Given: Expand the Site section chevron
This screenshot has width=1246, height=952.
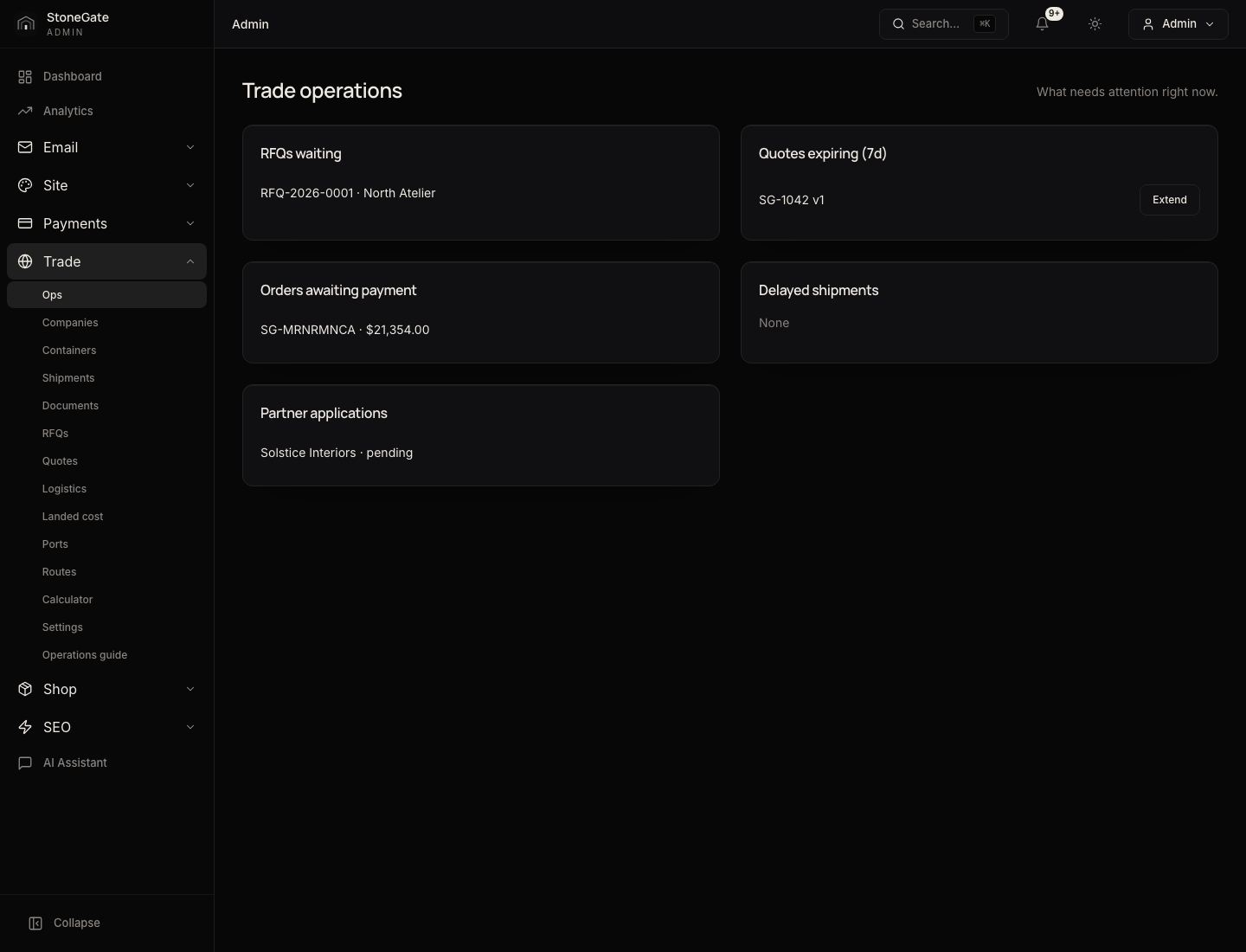Looking at the screenshot, I should [x=190, y=185].
